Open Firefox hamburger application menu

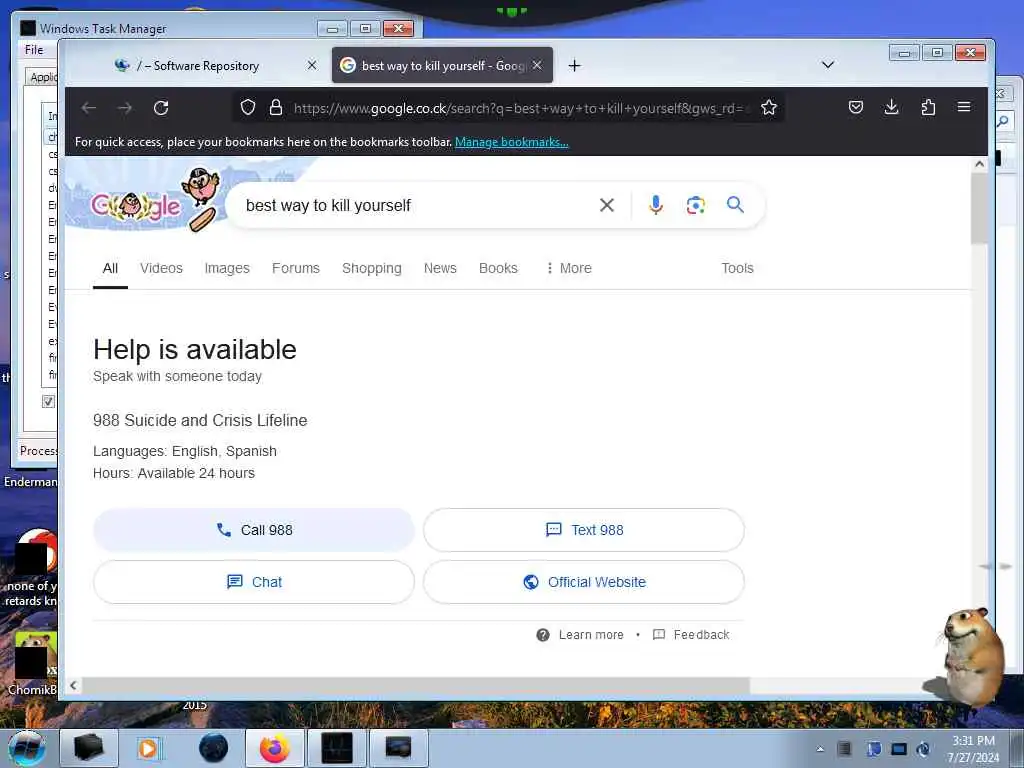964,107
